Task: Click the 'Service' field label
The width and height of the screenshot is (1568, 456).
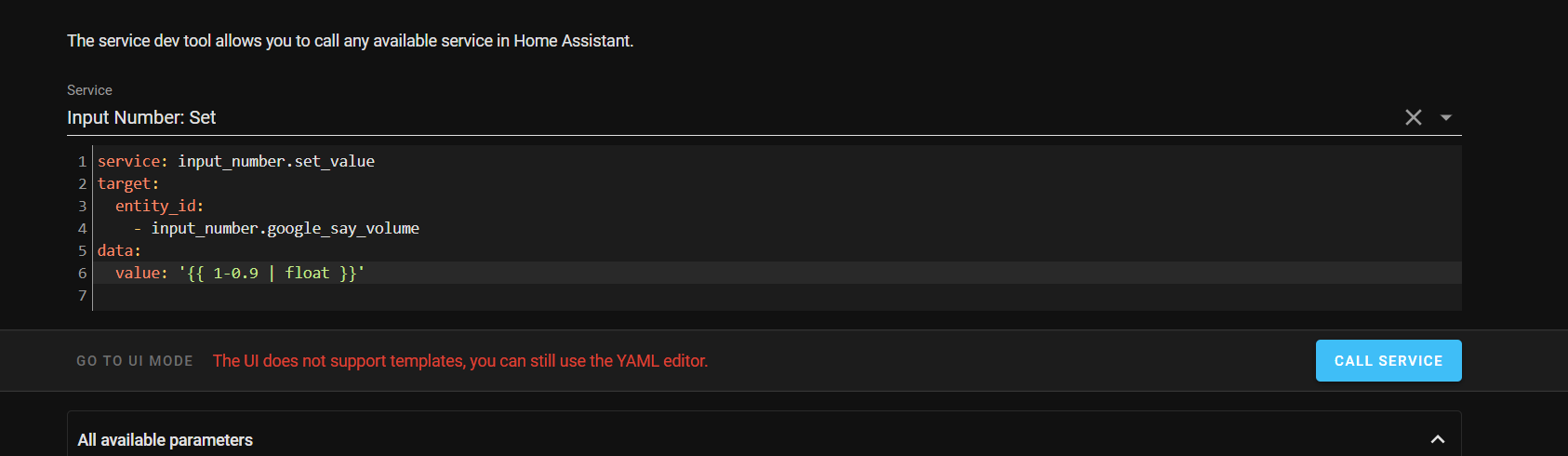Action: point(89,90)
